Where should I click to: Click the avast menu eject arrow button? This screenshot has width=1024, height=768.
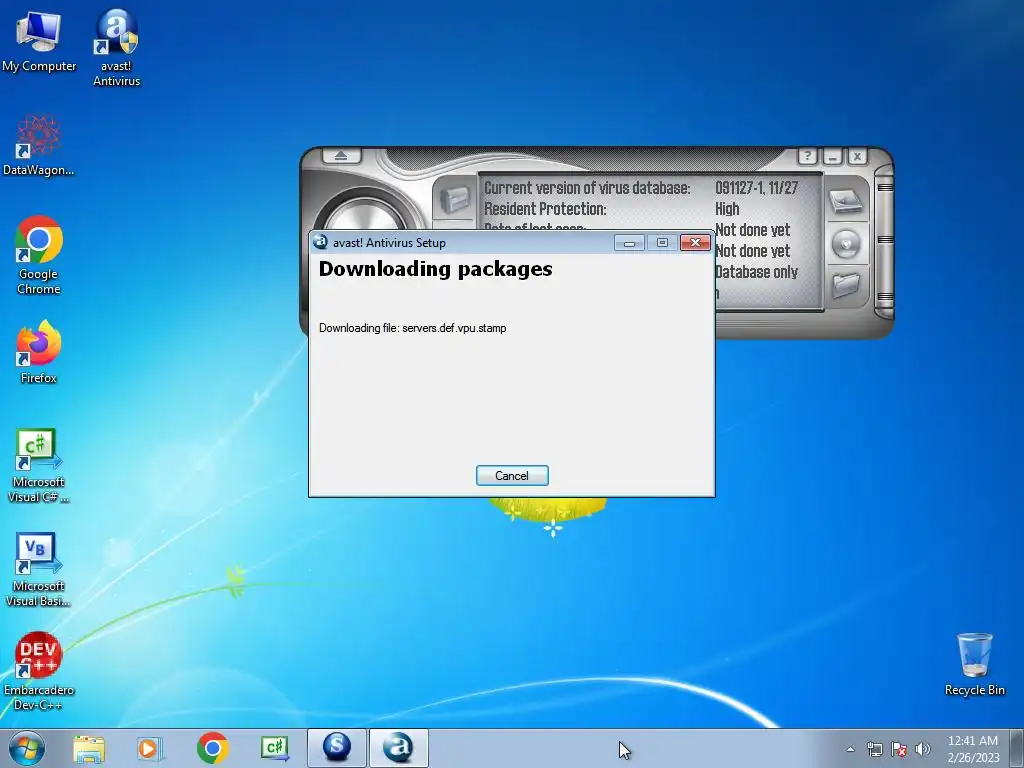(x=341, y=156)
